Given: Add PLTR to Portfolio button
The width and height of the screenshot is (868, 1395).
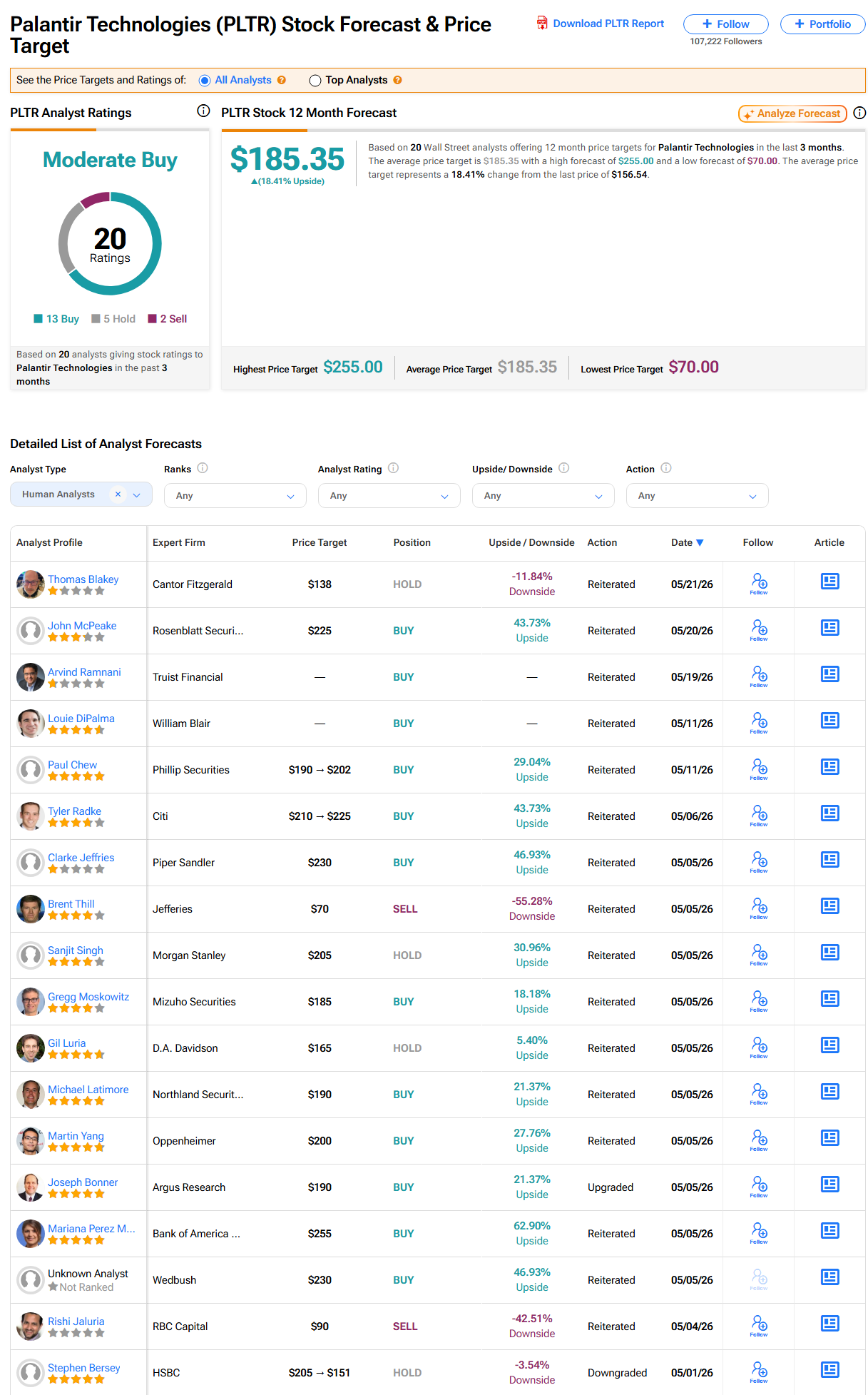Looking at the screenshot, I should coord(822,24).
